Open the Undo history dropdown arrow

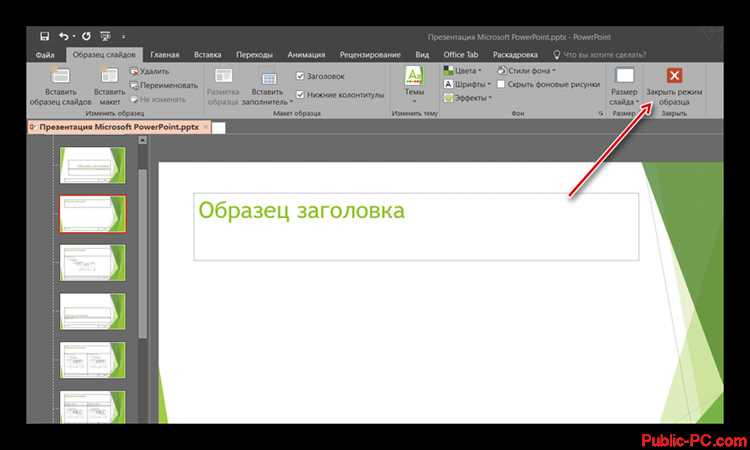pos(74,36)
